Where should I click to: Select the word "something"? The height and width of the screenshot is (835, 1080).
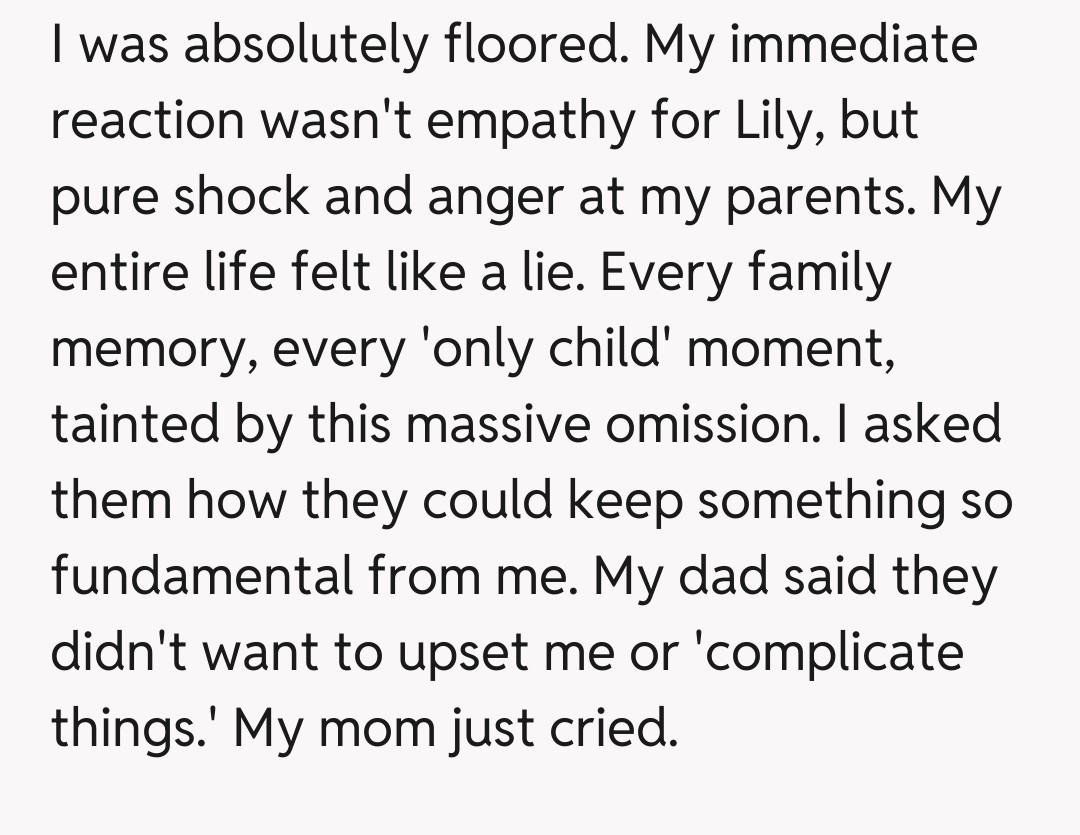point(820,501)
